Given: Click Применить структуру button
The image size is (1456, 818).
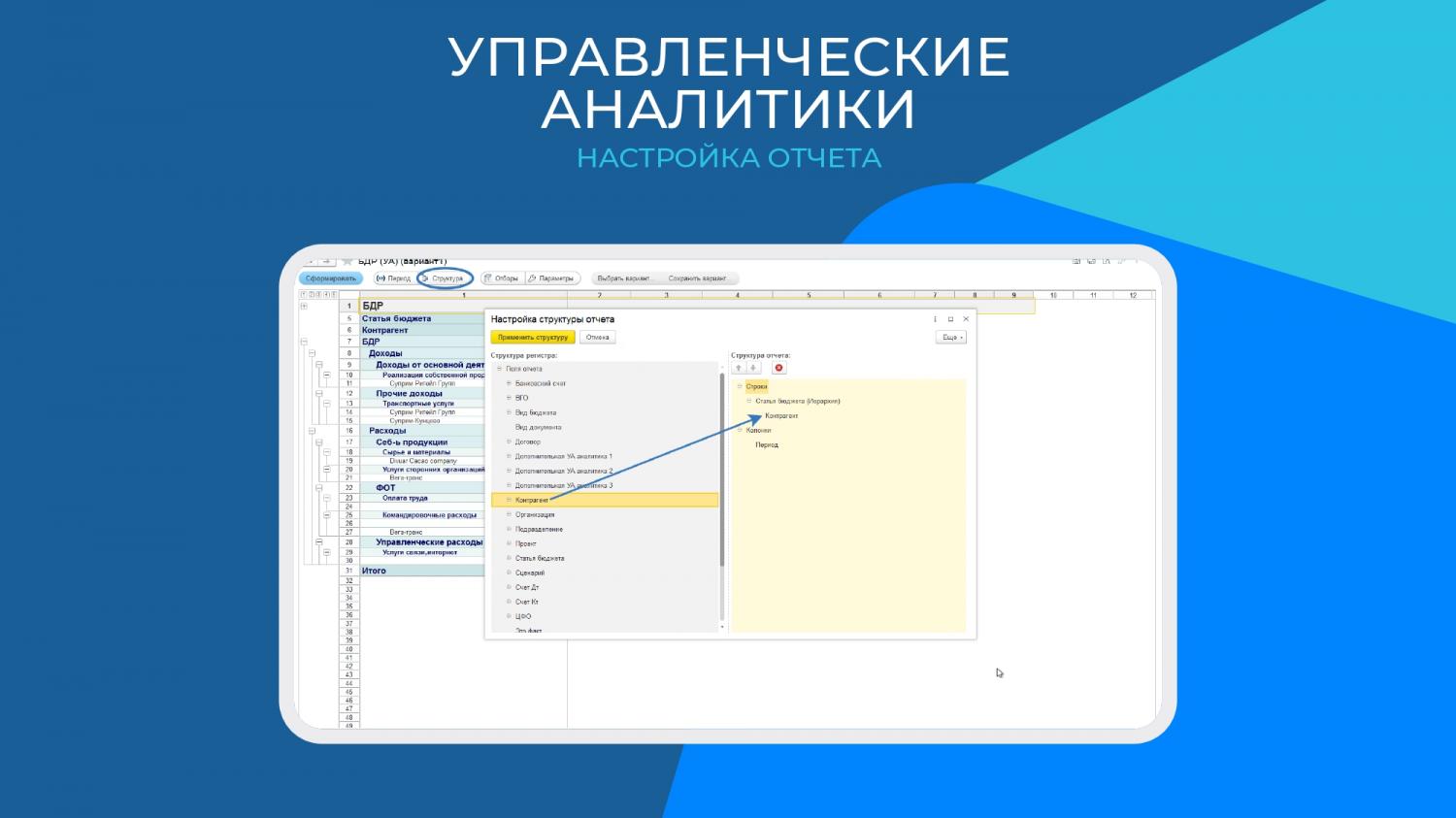Looking at the screenshot, I should pos(533,338).
